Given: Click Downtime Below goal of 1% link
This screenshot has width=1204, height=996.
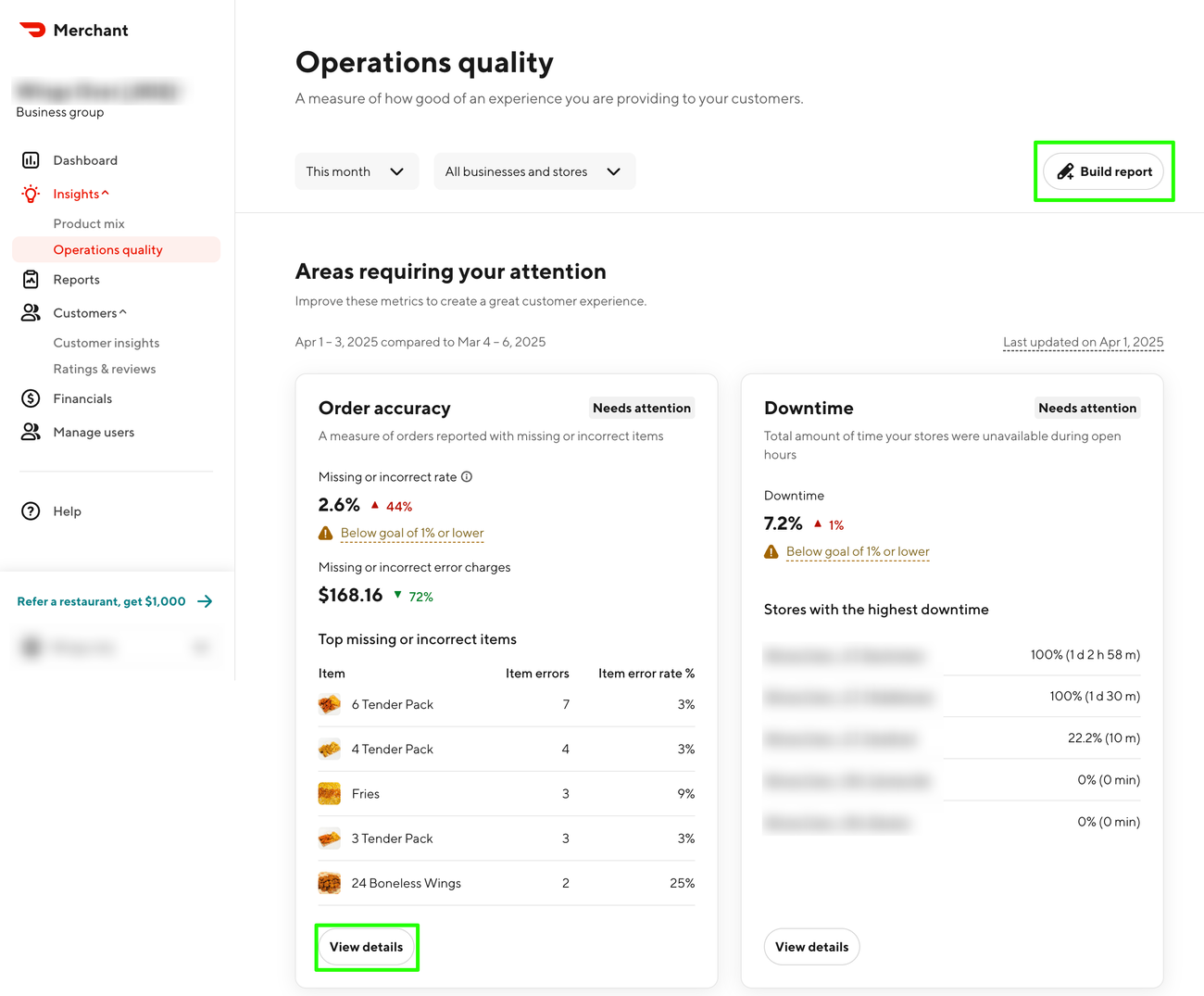Looking at the screenshot, I should [x=858, y=551].
